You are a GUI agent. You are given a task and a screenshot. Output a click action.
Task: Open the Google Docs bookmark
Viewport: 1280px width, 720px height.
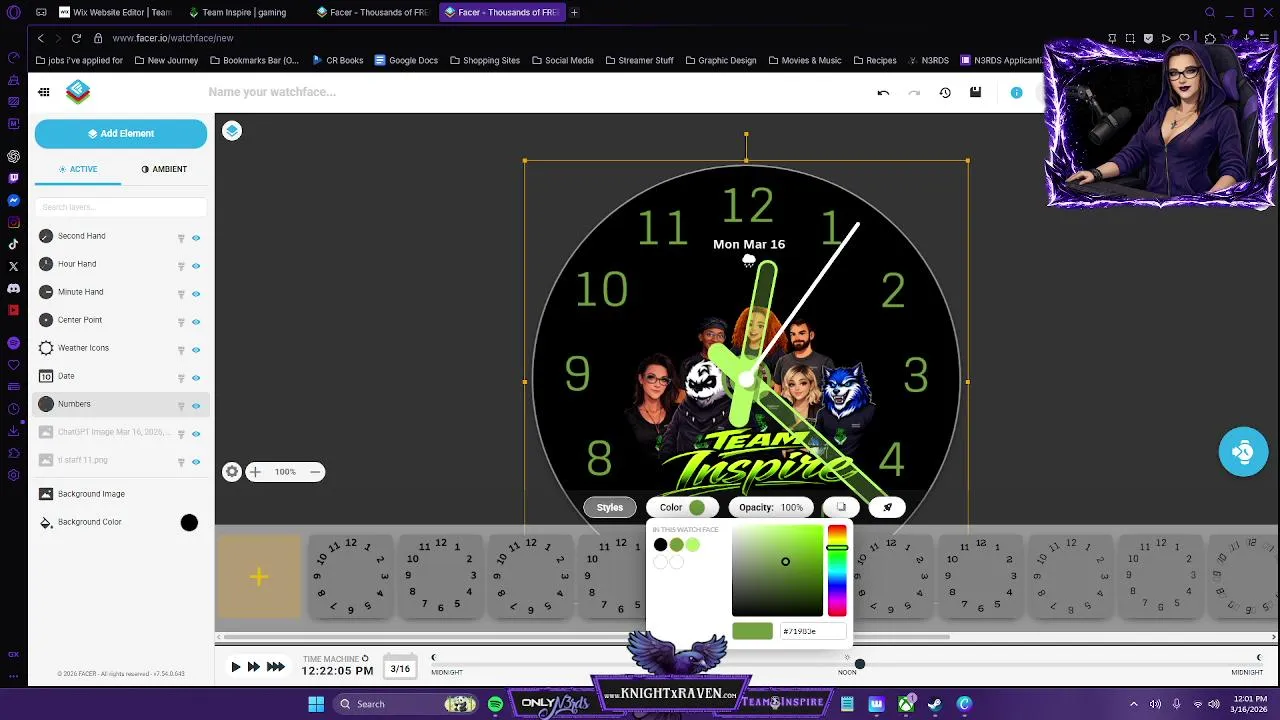[x=406, y=60]
